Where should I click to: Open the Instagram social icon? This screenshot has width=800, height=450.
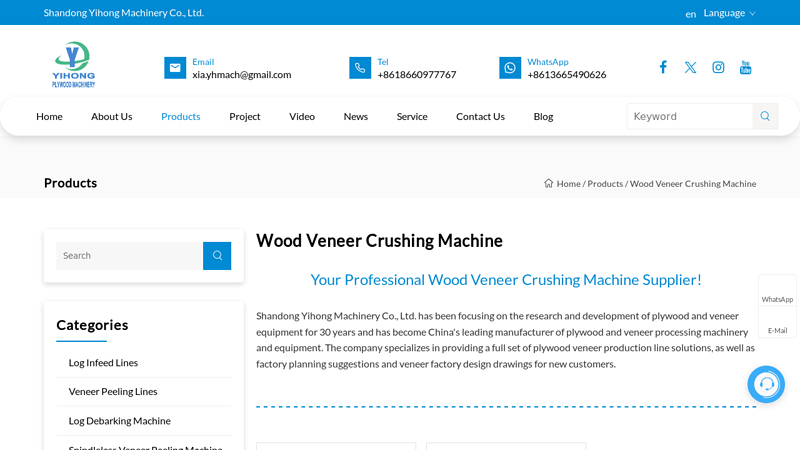[x=718, y=67]
